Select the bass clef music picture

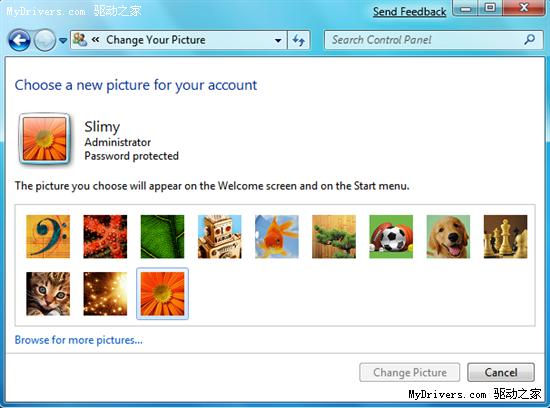[48, 236]
